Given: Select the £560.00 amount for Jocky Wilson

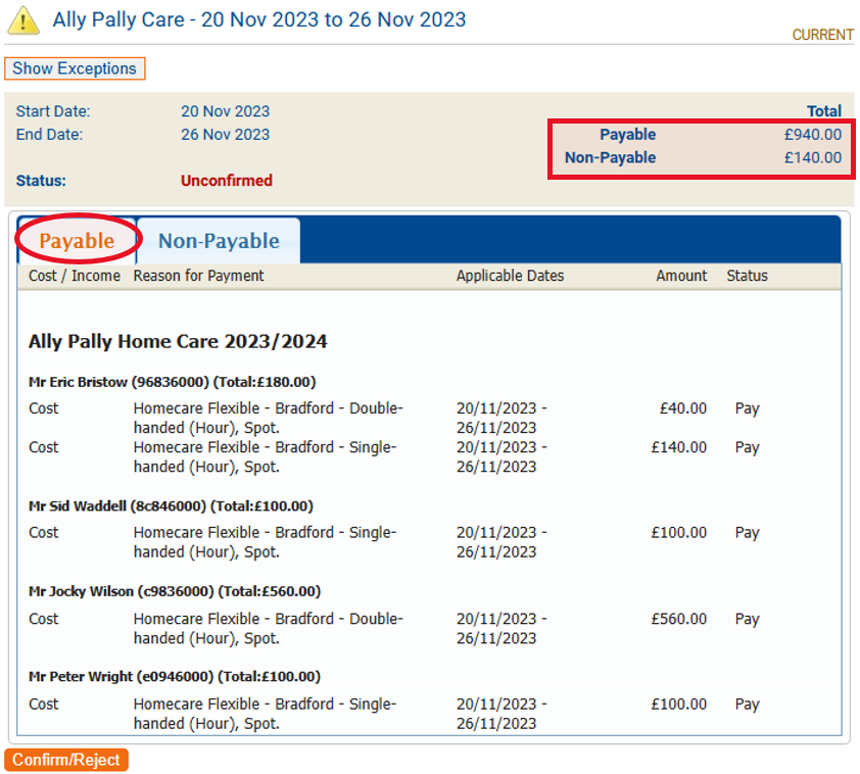Looking at the screenshot, I should tap(678, 619).
